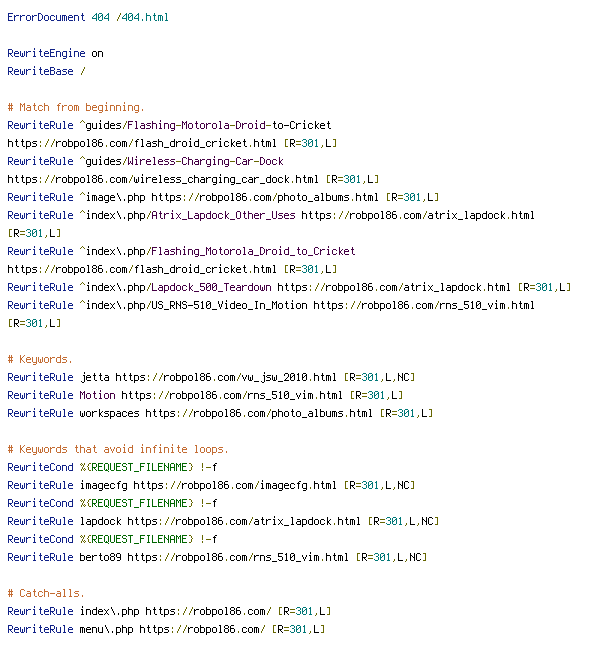Click the '# Match from beginning.' comment
Screen dimensions: 600x646
pos(76,108)
